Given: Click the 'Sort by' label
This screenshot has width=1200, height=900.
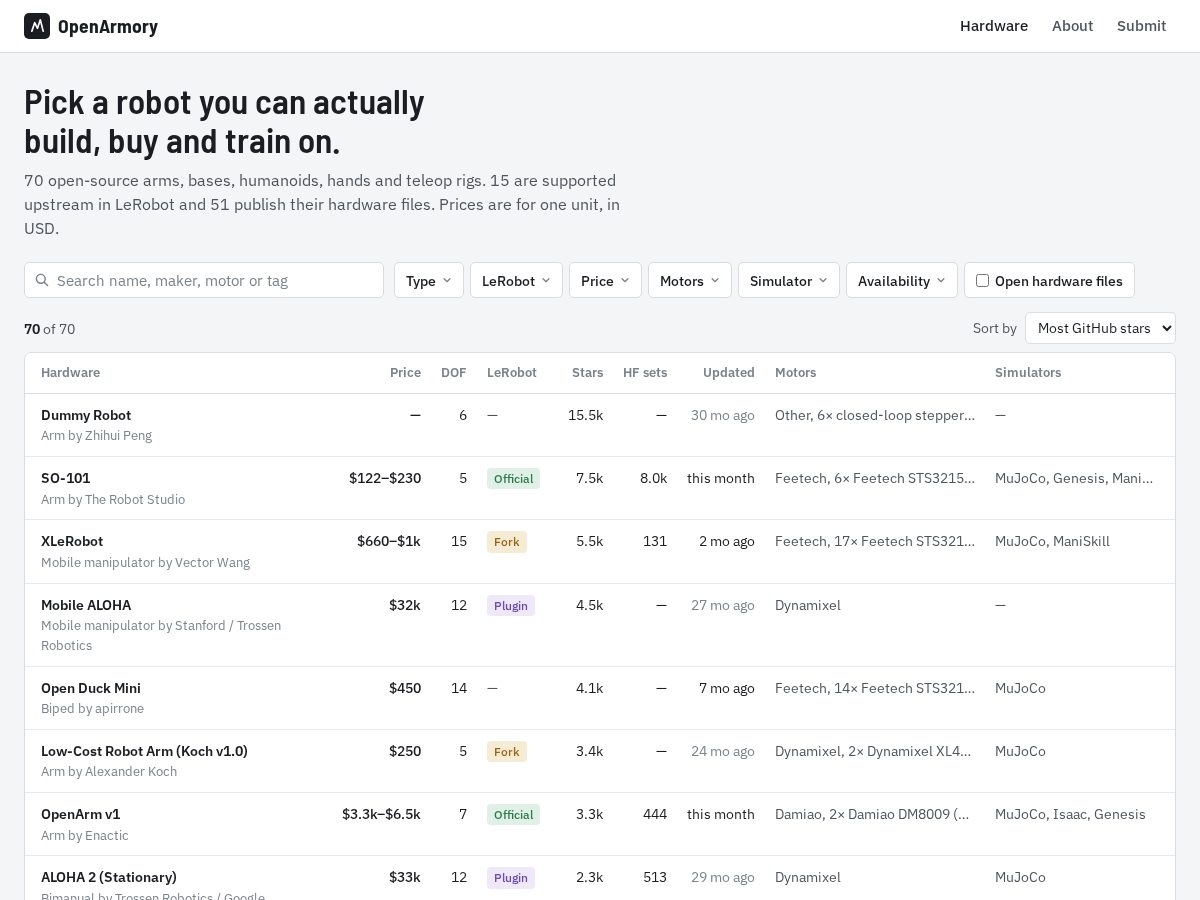Looking at the screenshot, I should click(x=995, y=328).
